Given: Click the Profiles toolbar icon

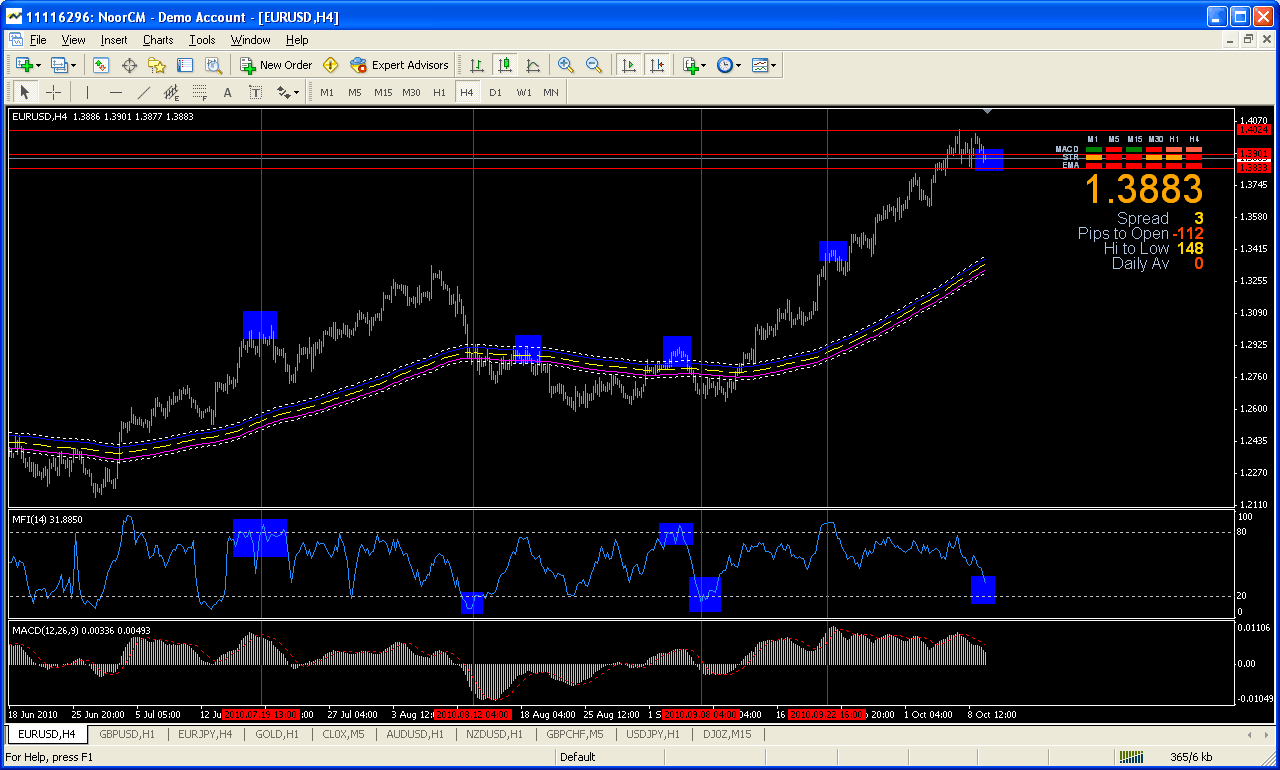Looking at the screenshot, I should point(58,65).
